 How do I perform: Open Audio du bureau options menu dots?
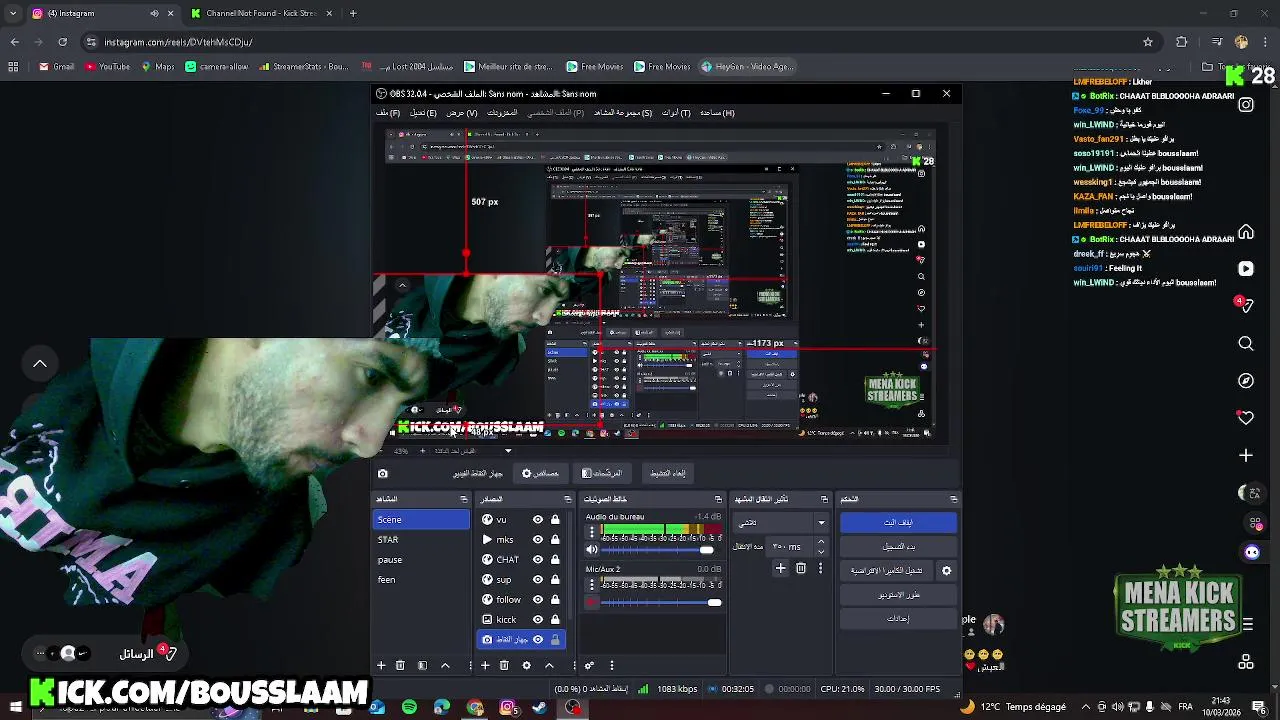coord(592,531)
